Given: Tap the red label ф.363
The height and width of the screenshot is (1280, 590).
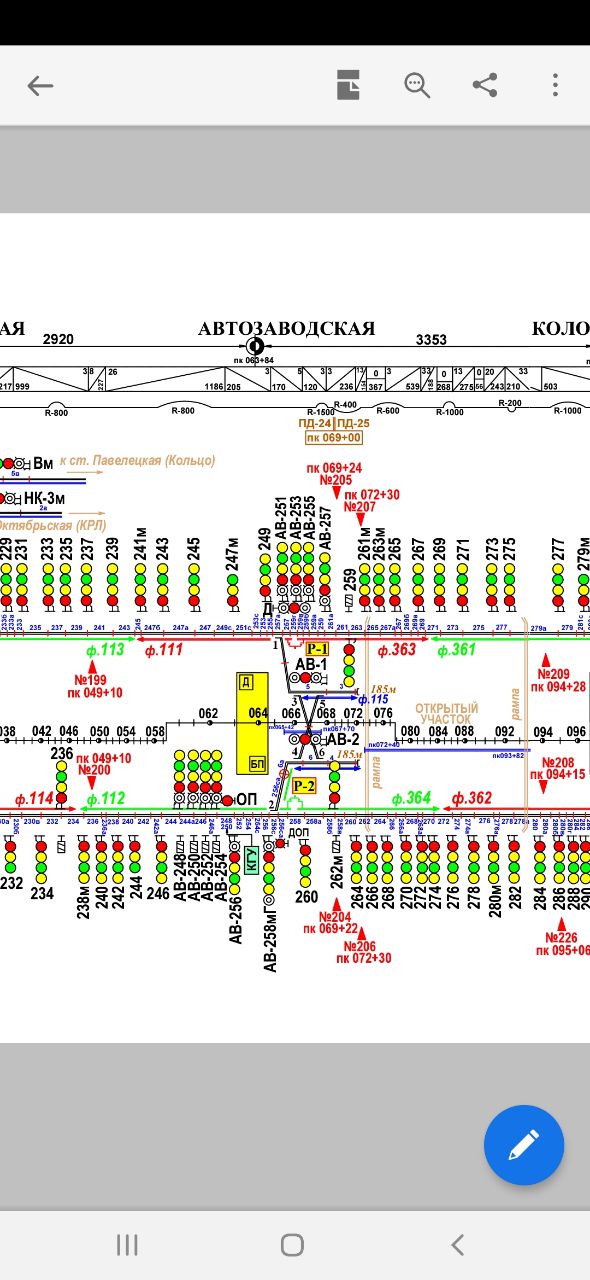Looking at the screenshot, I should 397,650.
